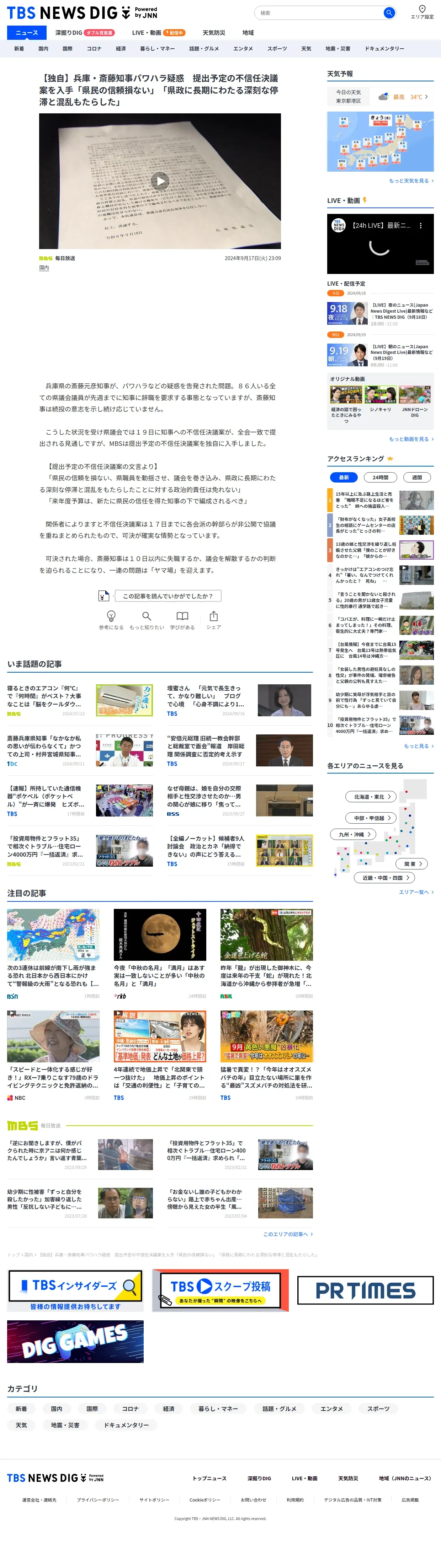The height and width of the screenshot is (1568, 441).
Task: Open the DIG GAMES banner
Action: coord(75,1342)
